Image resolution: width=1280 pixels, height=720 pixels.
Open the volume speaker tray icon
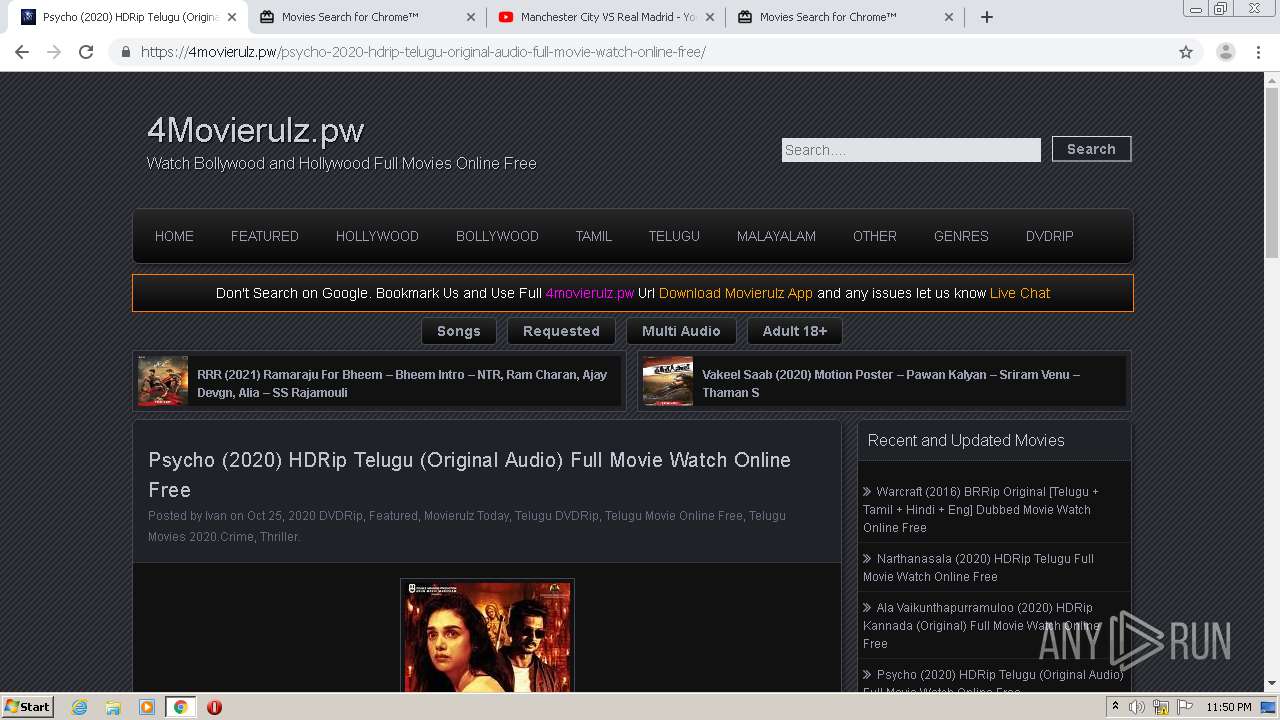[x=1137, y=707]
